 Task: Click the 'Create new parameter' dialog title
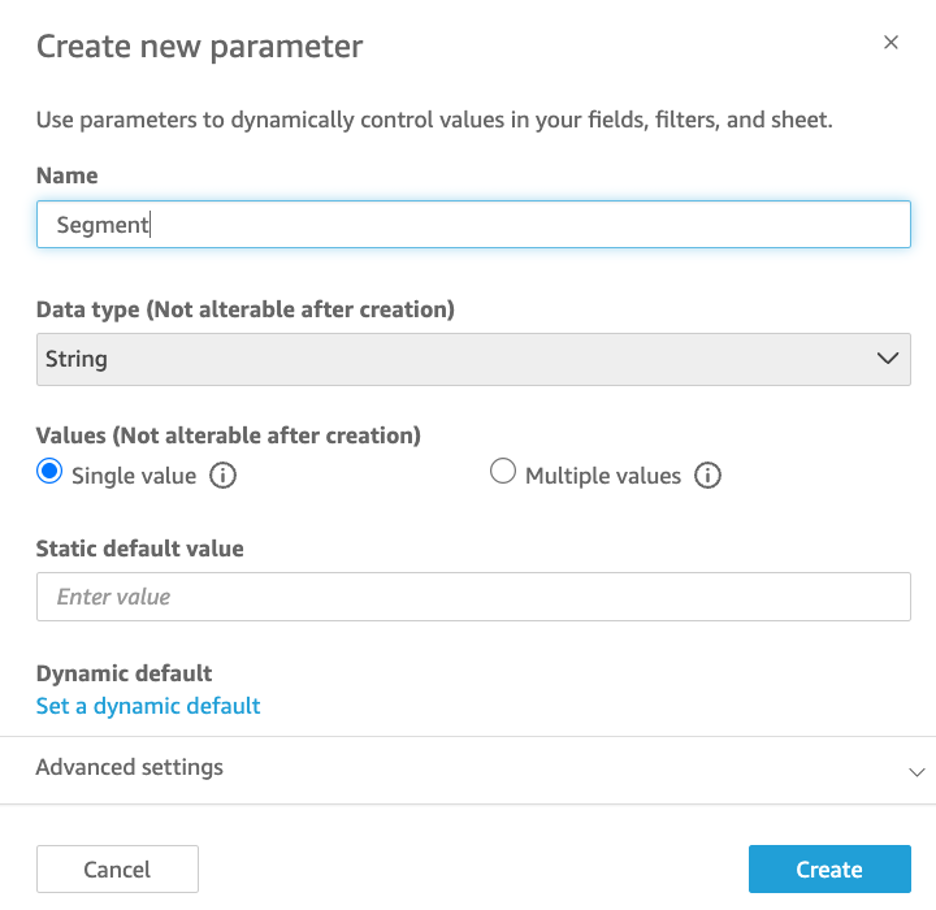tap(199, 46)
